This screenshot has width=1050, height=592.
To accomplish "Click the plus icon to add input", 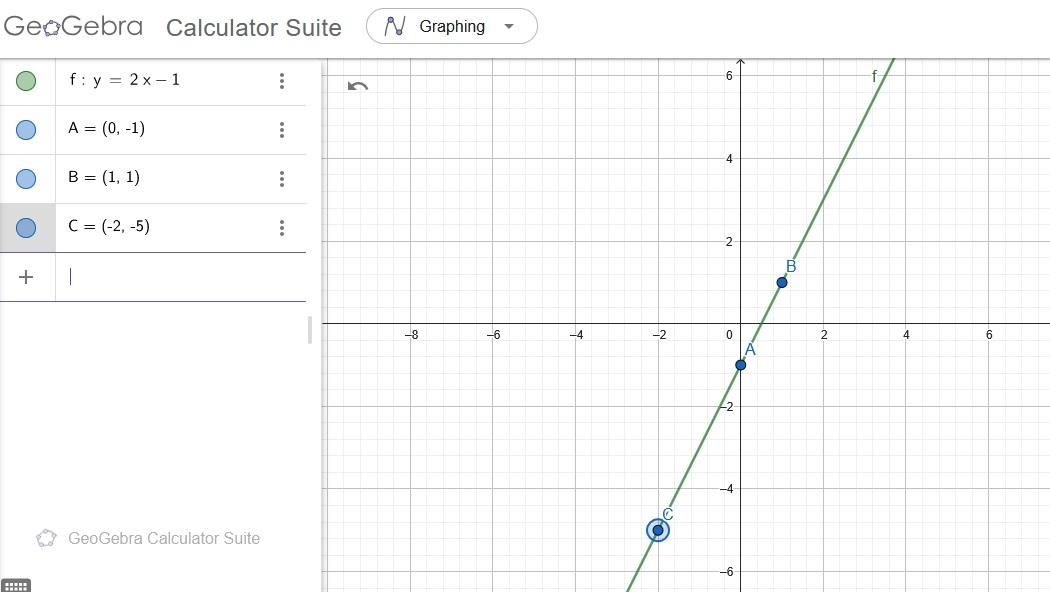I will point(26,277).
